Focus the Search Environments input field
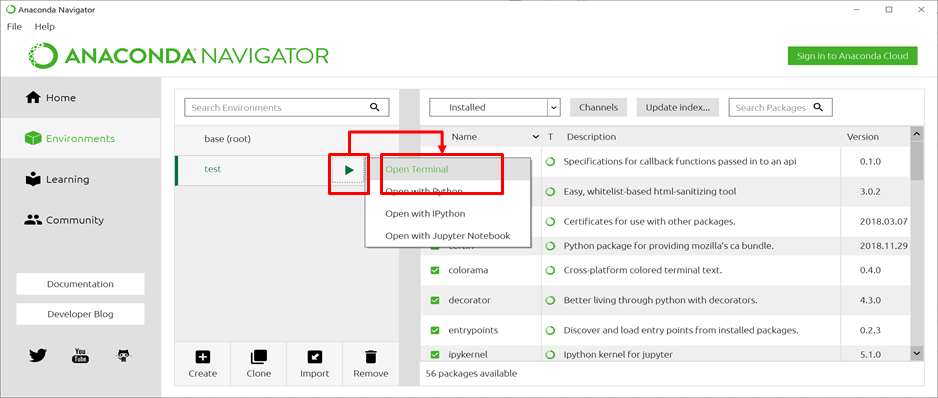This screenshot has height=398, width=938. pos(287,108)
